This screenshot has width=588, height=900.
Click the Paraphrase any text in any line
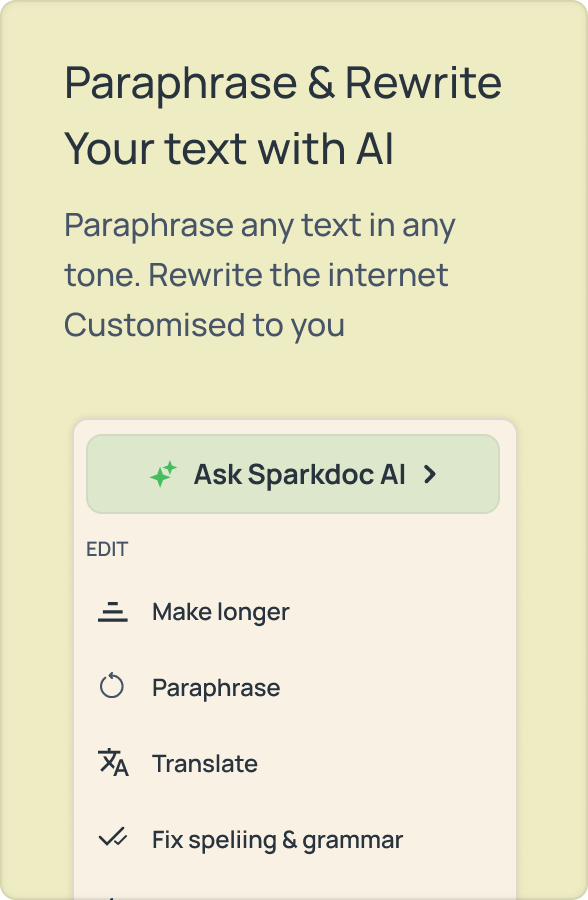point(260,226)
